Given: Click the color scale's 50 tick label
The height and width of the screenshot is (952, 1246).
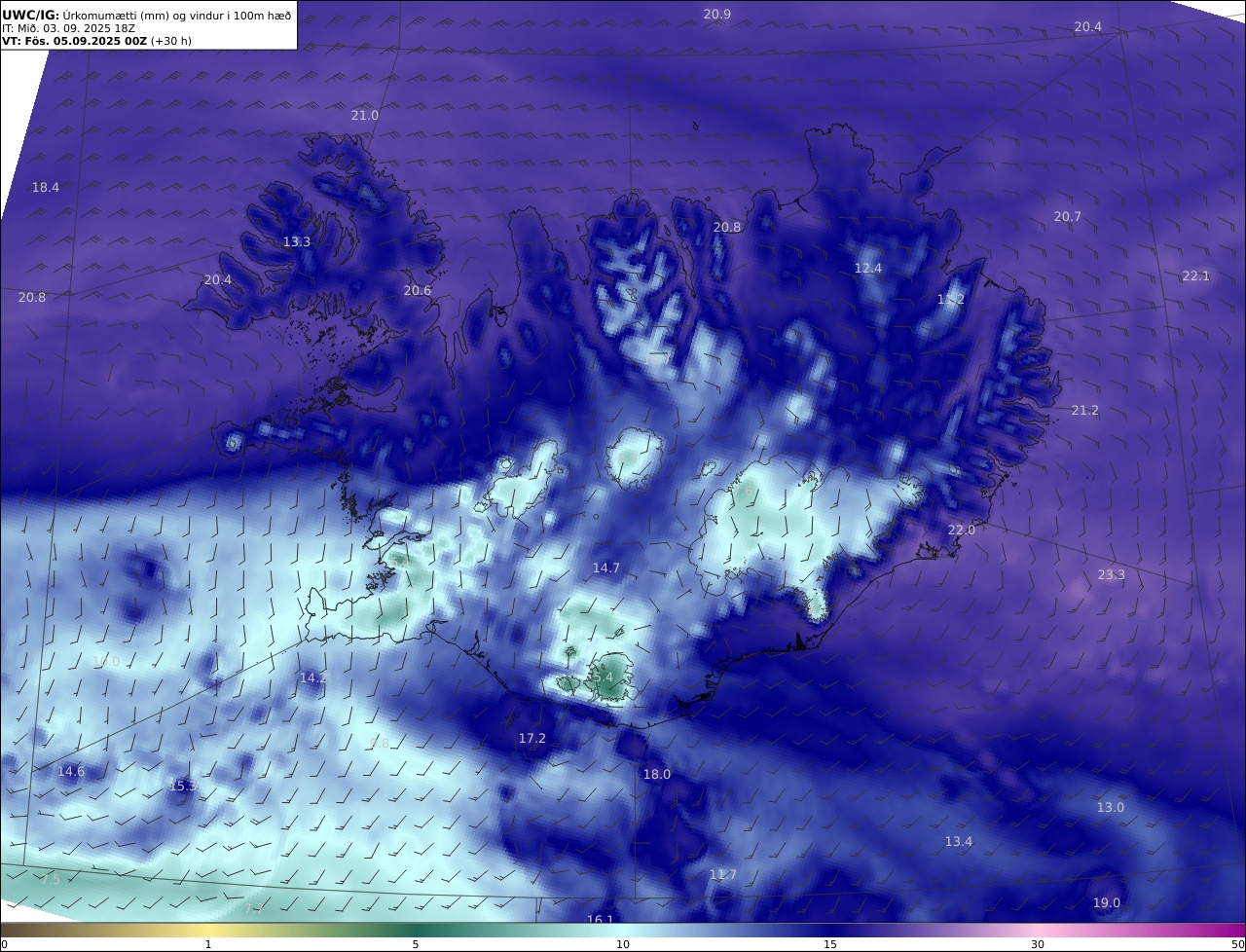Looking at the screenshot, I should tap(1238, 944).
